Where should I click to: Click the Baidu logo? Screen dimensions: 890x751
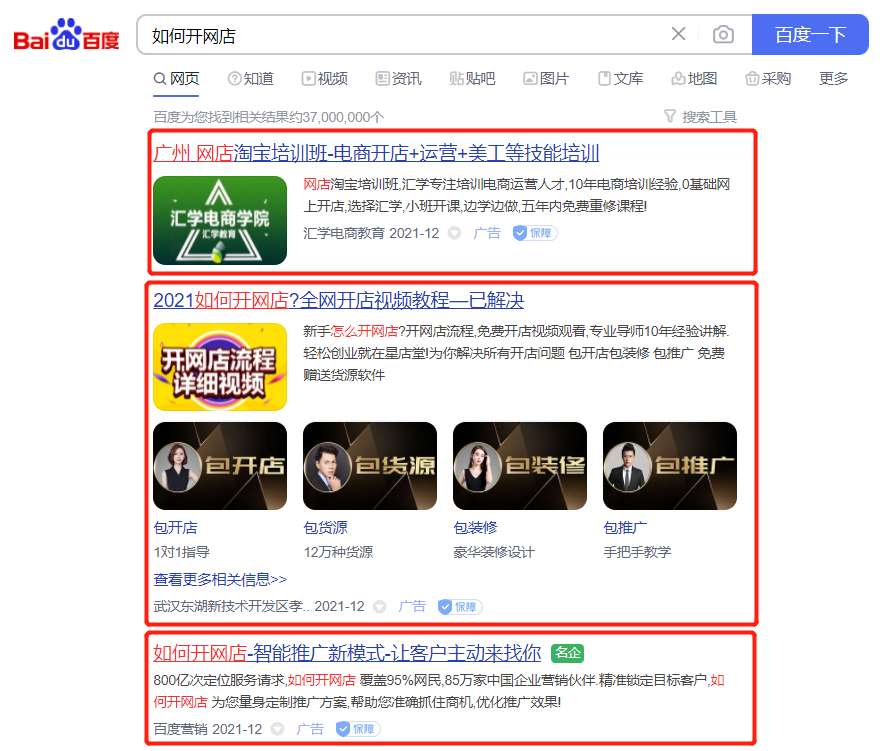[66, 37]
